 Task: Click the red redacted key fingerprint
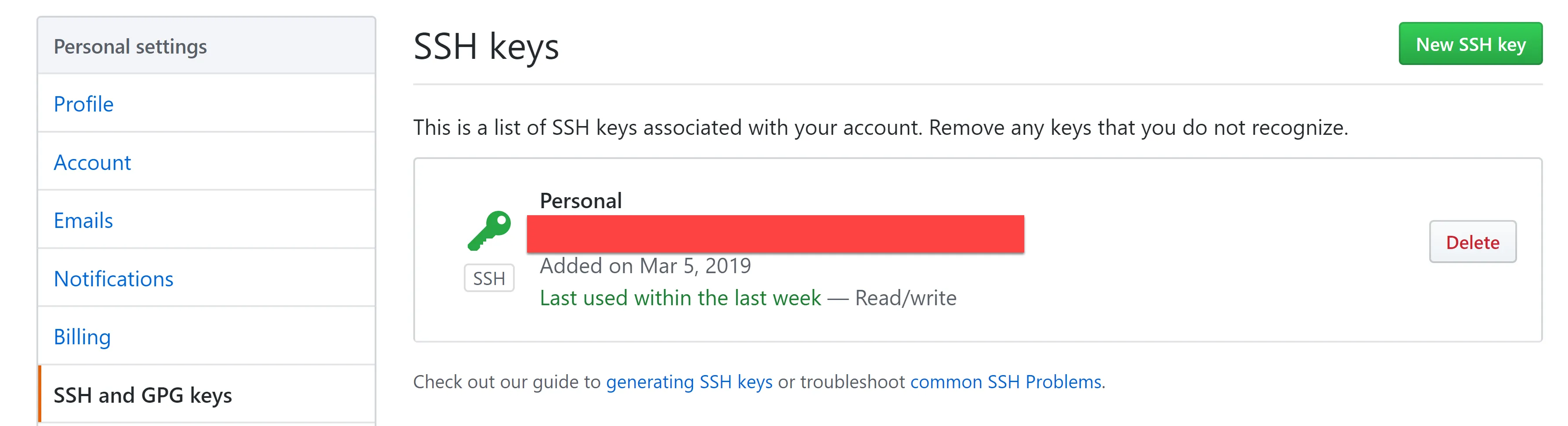click(775, 234)
